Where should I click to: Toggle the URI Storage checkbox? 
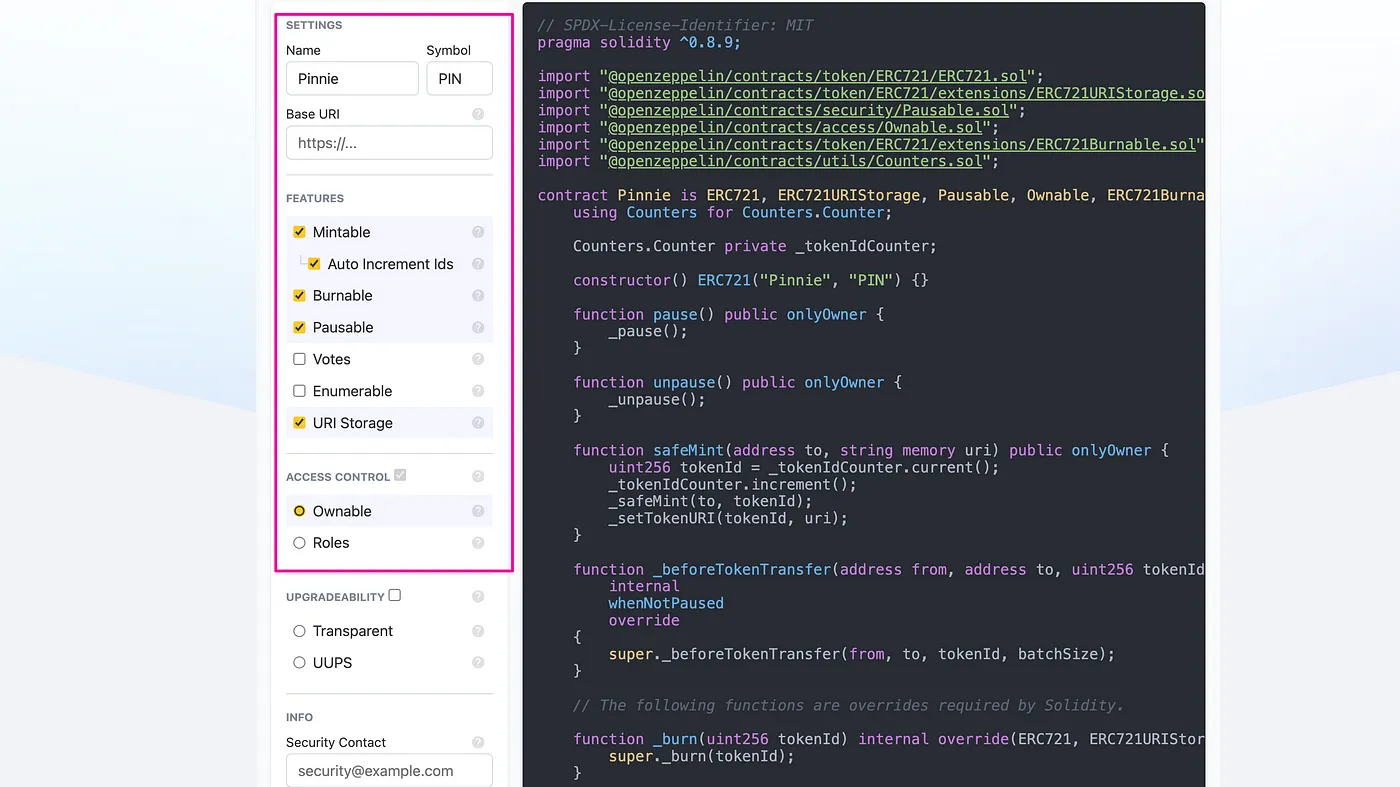tap(299, 423)
